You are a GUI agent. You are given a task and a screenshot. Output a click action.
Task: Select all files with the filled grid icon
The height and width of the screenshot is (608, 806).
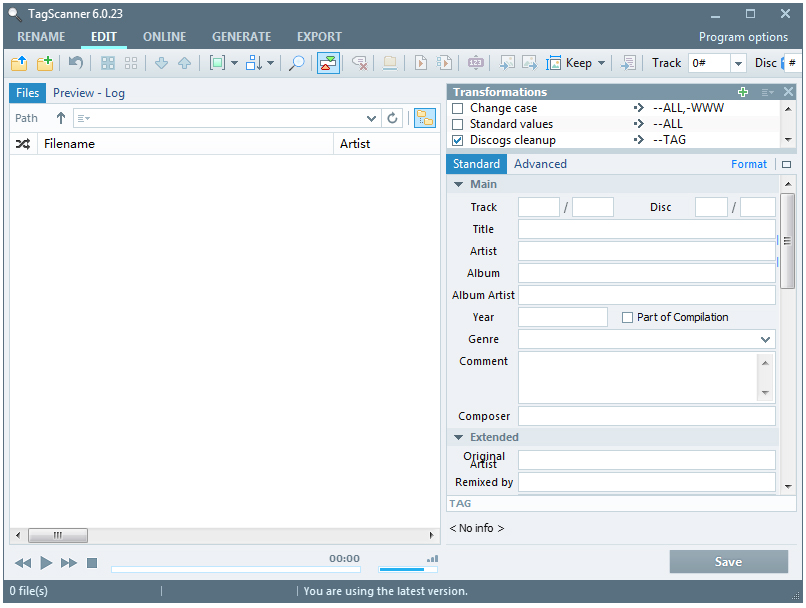pos(108,63)
